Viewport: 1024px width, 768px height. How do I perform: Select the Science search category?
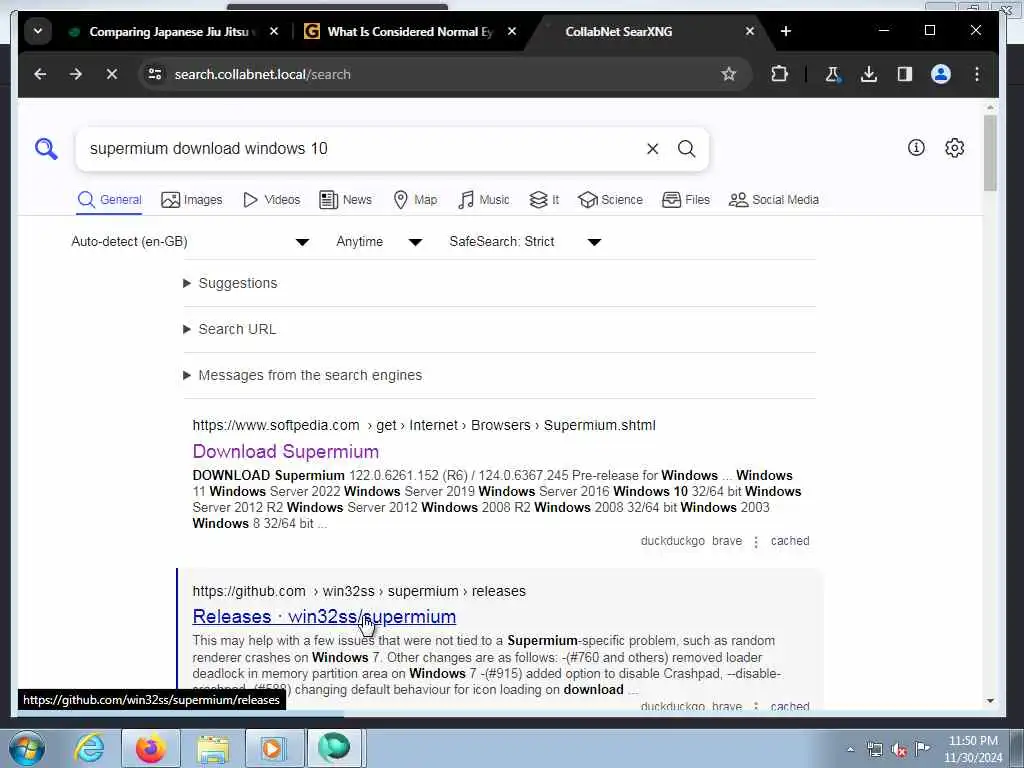click(x=611, y=200)
